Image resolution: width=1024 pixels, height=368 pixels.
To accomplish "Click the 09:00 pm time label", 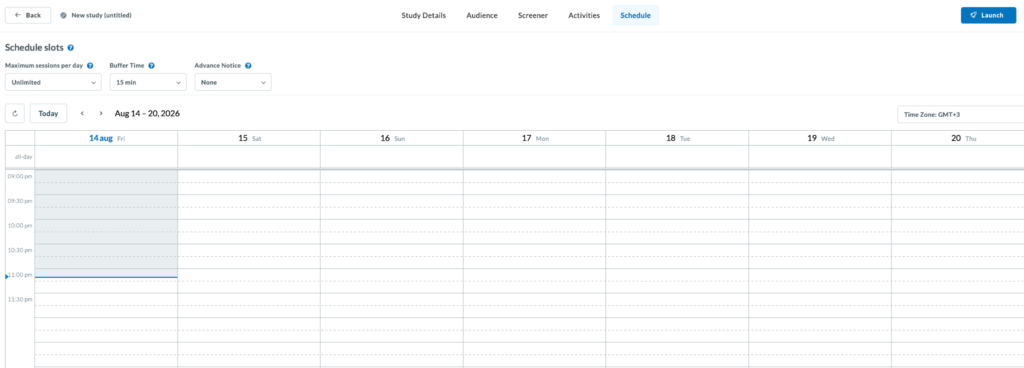I will pos(20,176).
